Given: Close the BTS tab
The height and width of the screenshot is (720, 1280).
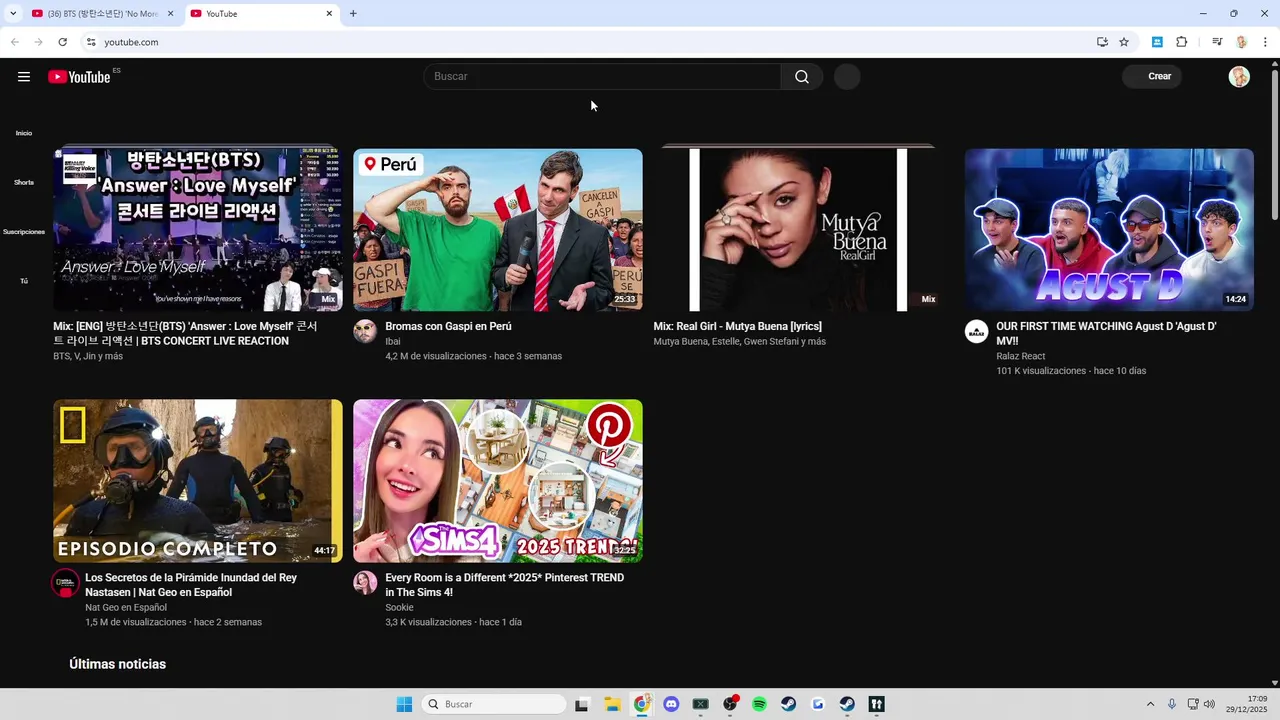Looking at the screenshot, I should (x=170, y=14).
